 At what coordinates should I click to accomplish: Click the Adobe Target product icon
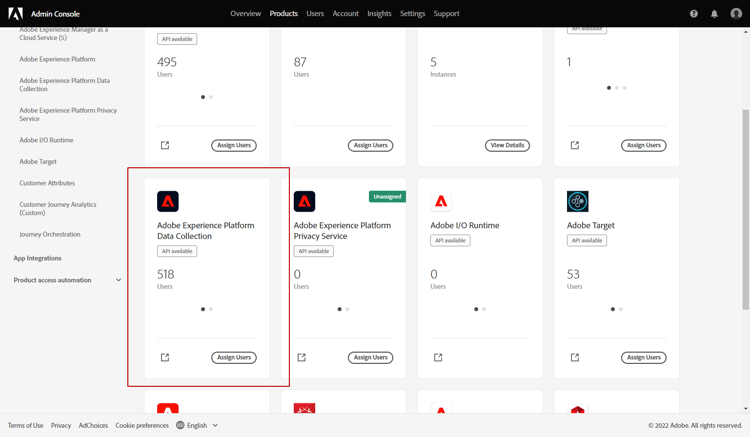pos(578,201)
